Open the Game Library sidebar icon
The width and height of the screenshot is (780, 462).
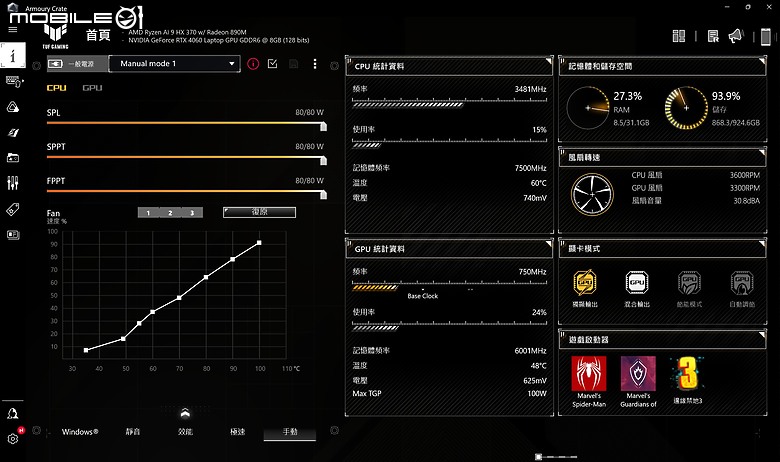click(13, 158)
